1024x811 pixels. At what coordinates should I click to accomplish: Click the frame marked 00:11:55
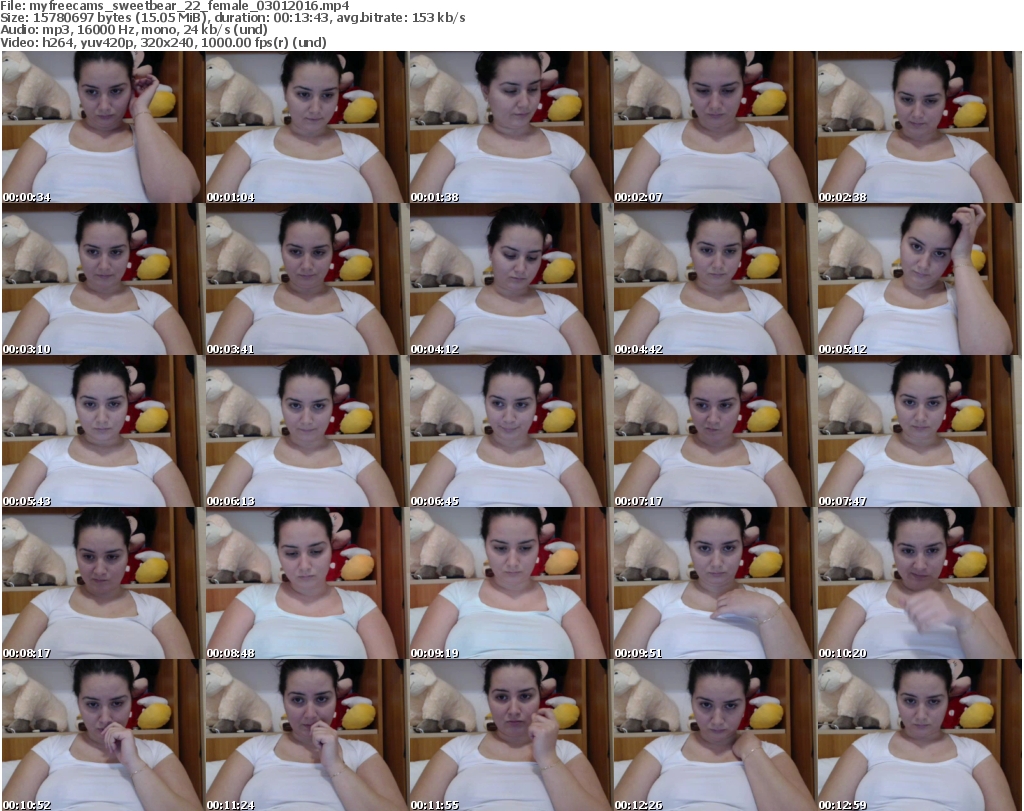click(x=510, y=735)
